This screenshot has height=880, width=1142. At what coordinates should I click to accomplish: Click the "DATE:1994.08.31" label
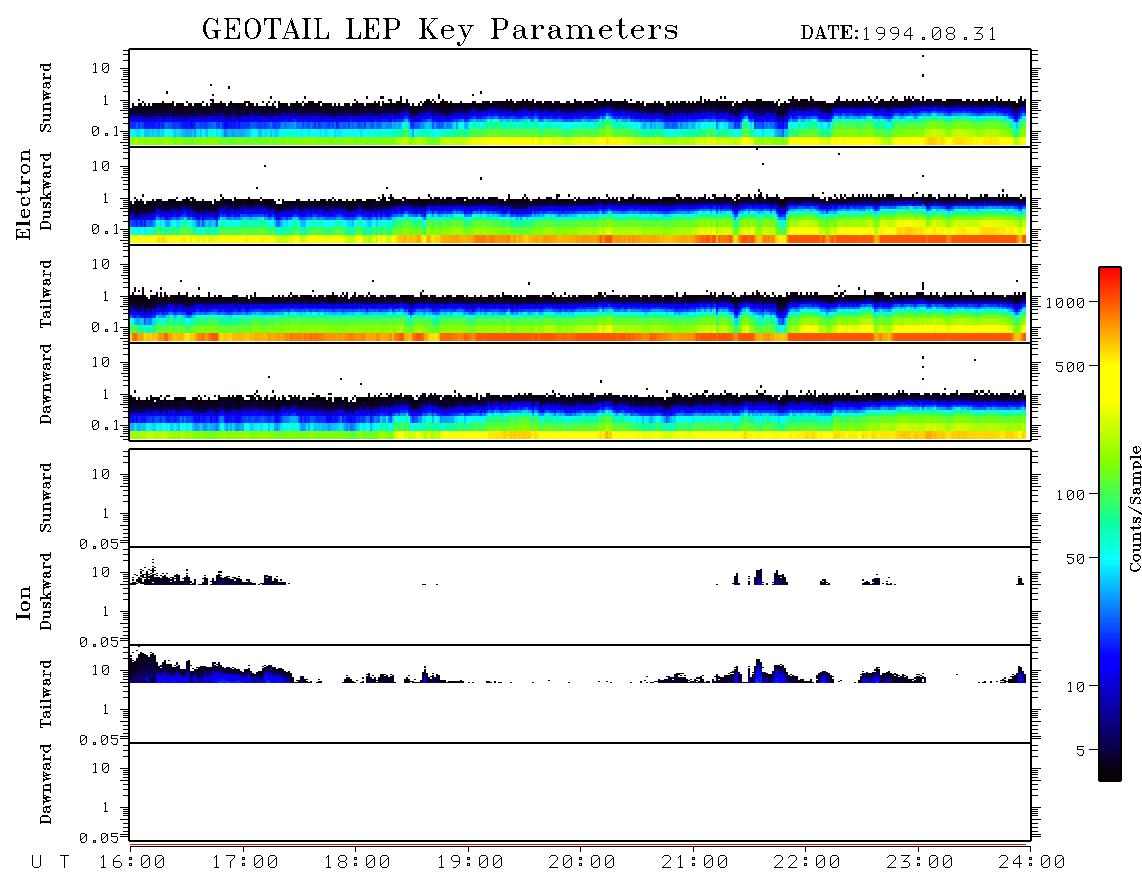[x=898, y=34]
